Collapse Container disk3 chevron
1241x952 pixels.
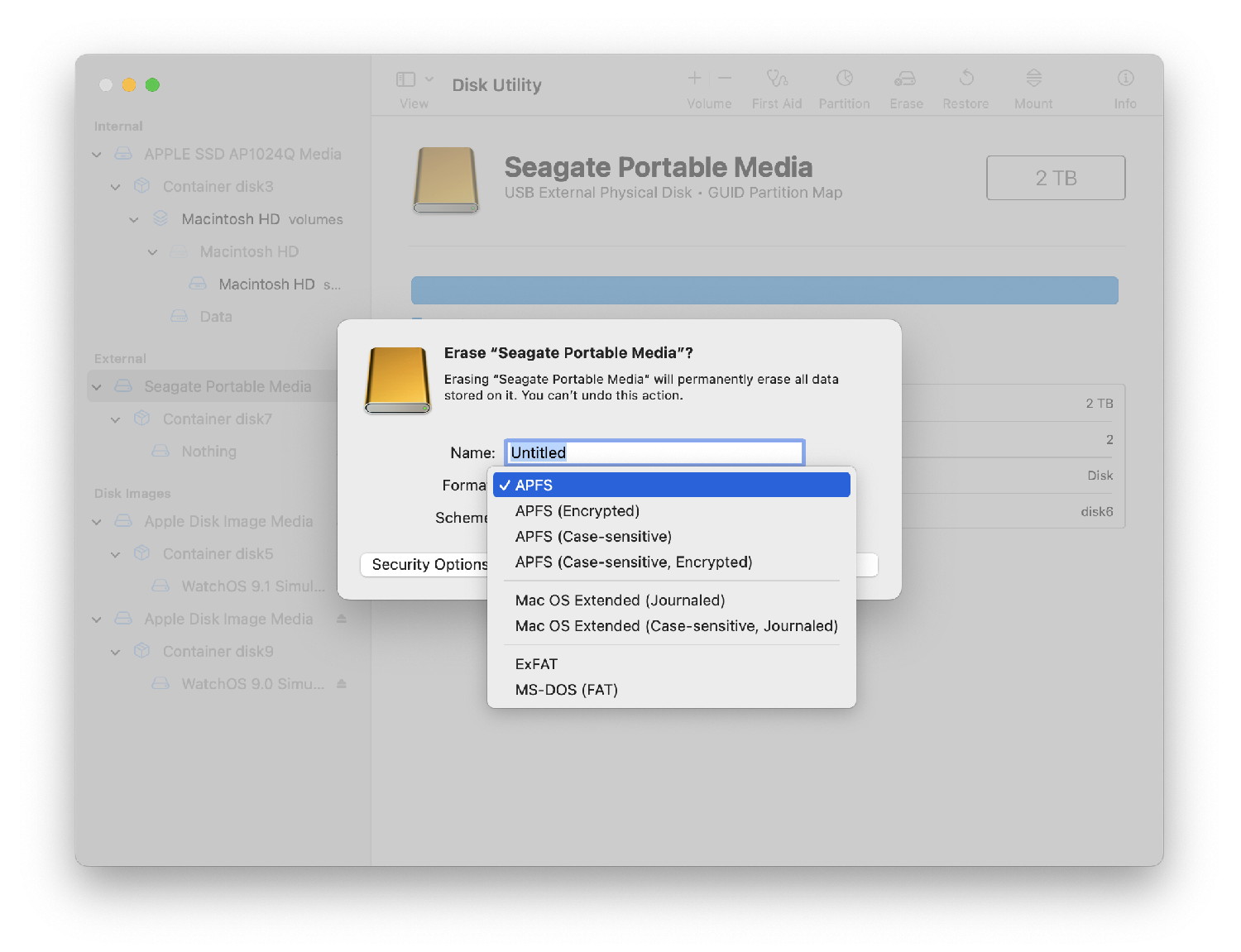coord(116,187)
